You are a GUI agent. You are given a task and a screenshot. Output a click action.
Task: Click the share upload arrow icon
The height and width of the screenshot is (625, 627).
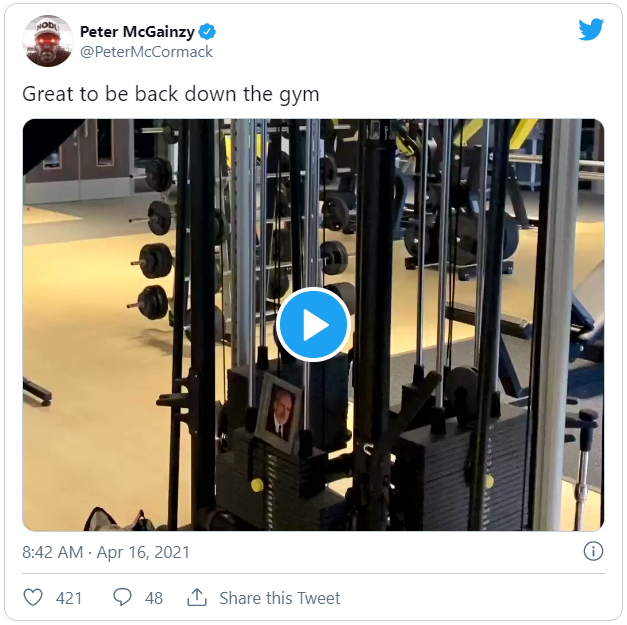tap(197, 597)
